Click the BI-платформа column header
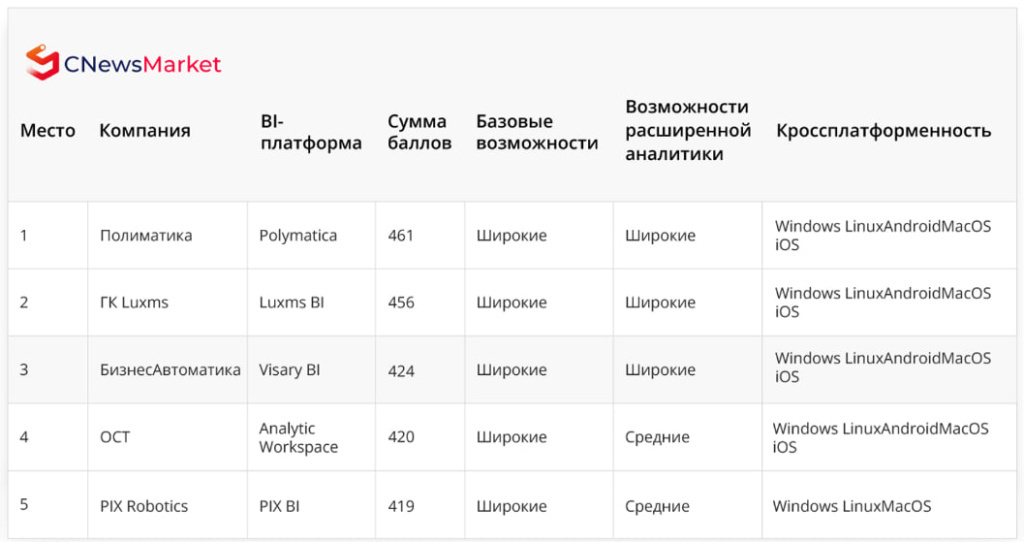Screen dimensions: 1024x542 (310, 132)
